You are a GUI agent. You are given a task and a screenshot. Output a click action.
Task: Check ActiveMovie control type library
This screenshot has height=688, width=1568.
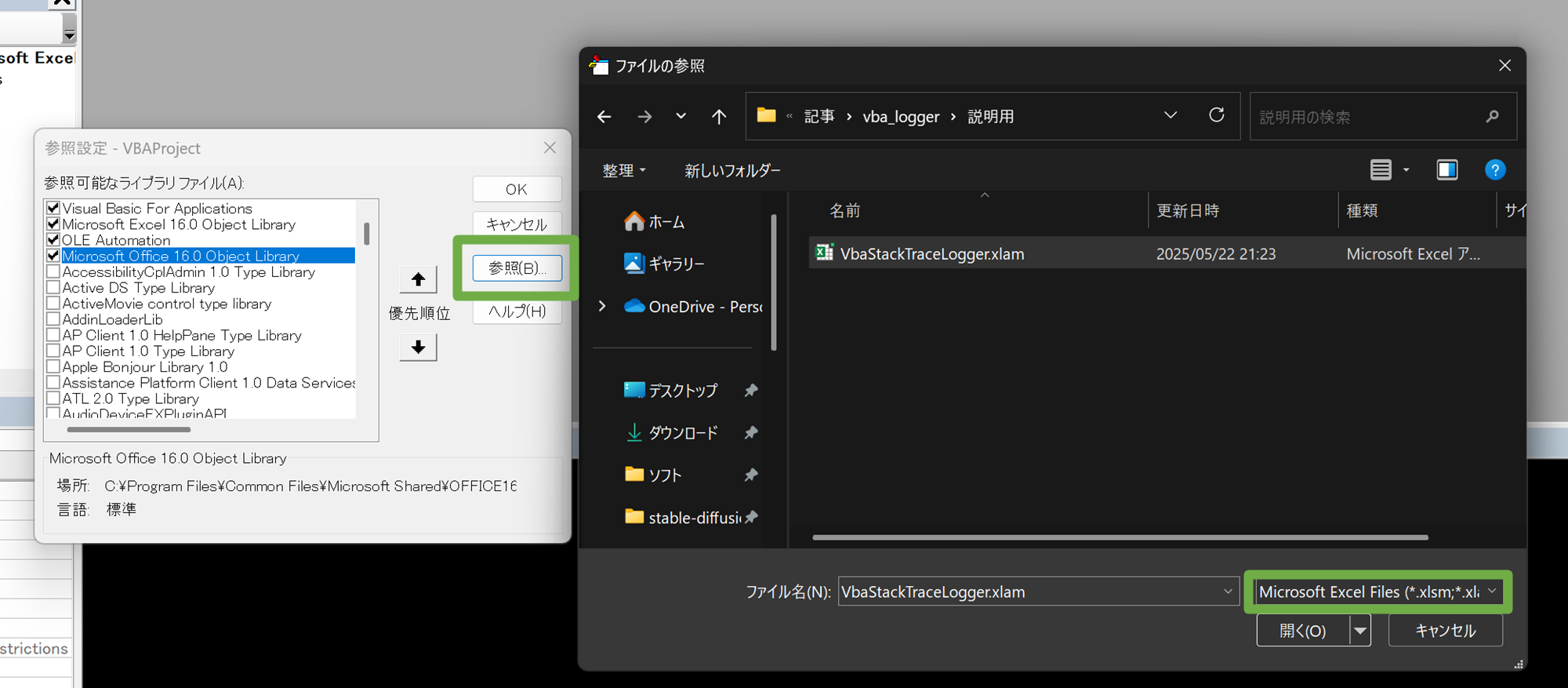tap(53, 303)
